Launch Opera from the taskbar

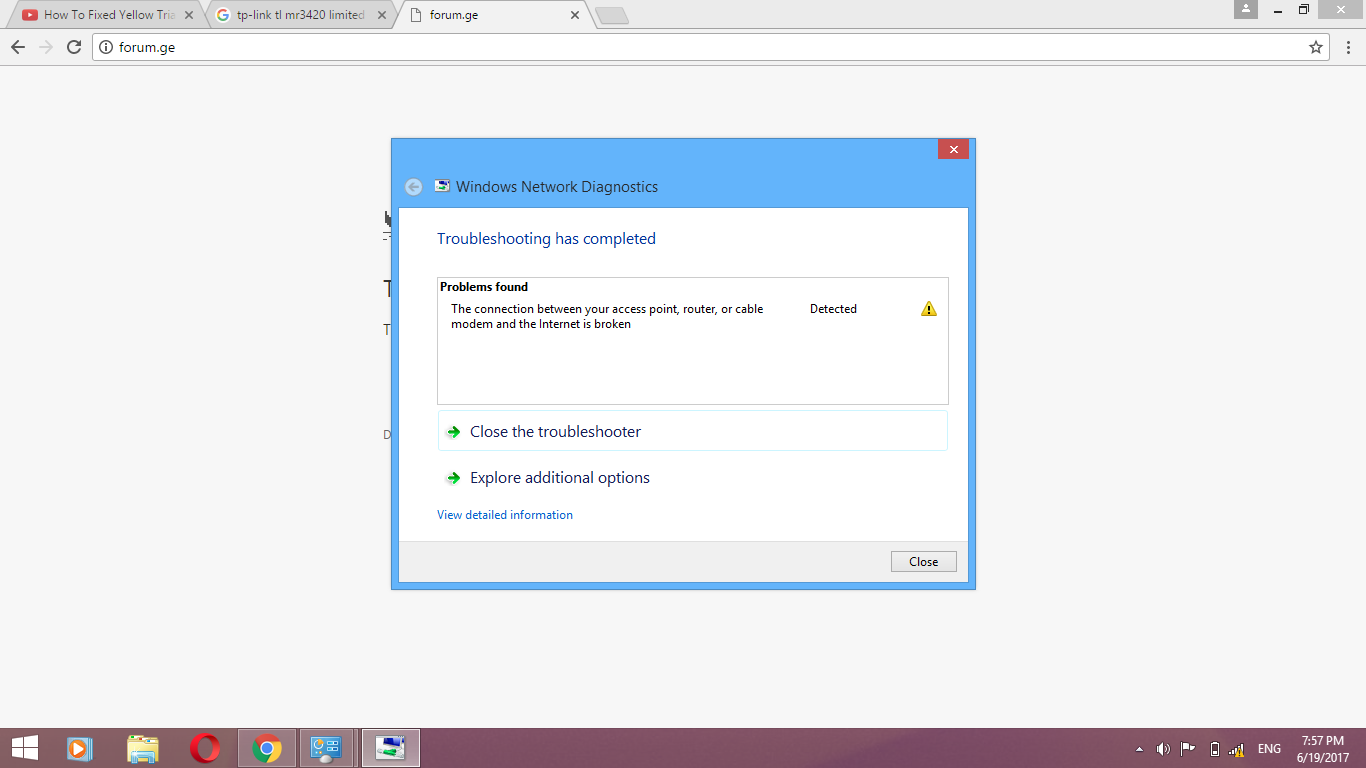click(x=205, y=748)
